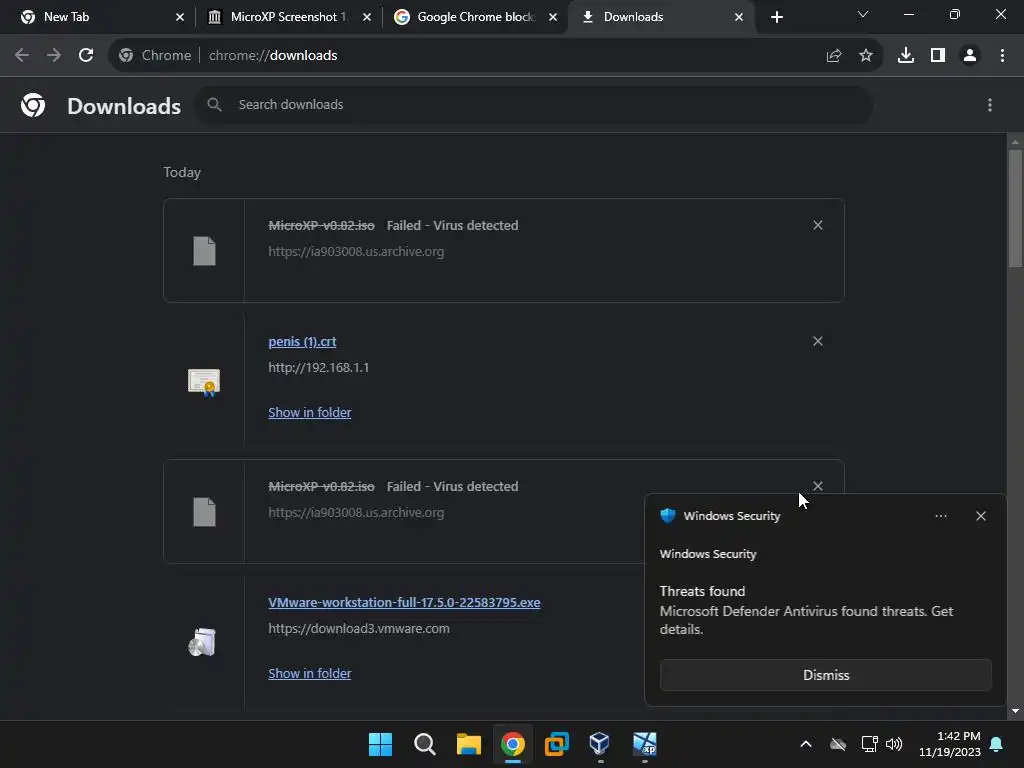Click the Chrome taskbar icon
The image size is (1024, 768).
pyautogui.click(x=513, y=744)
